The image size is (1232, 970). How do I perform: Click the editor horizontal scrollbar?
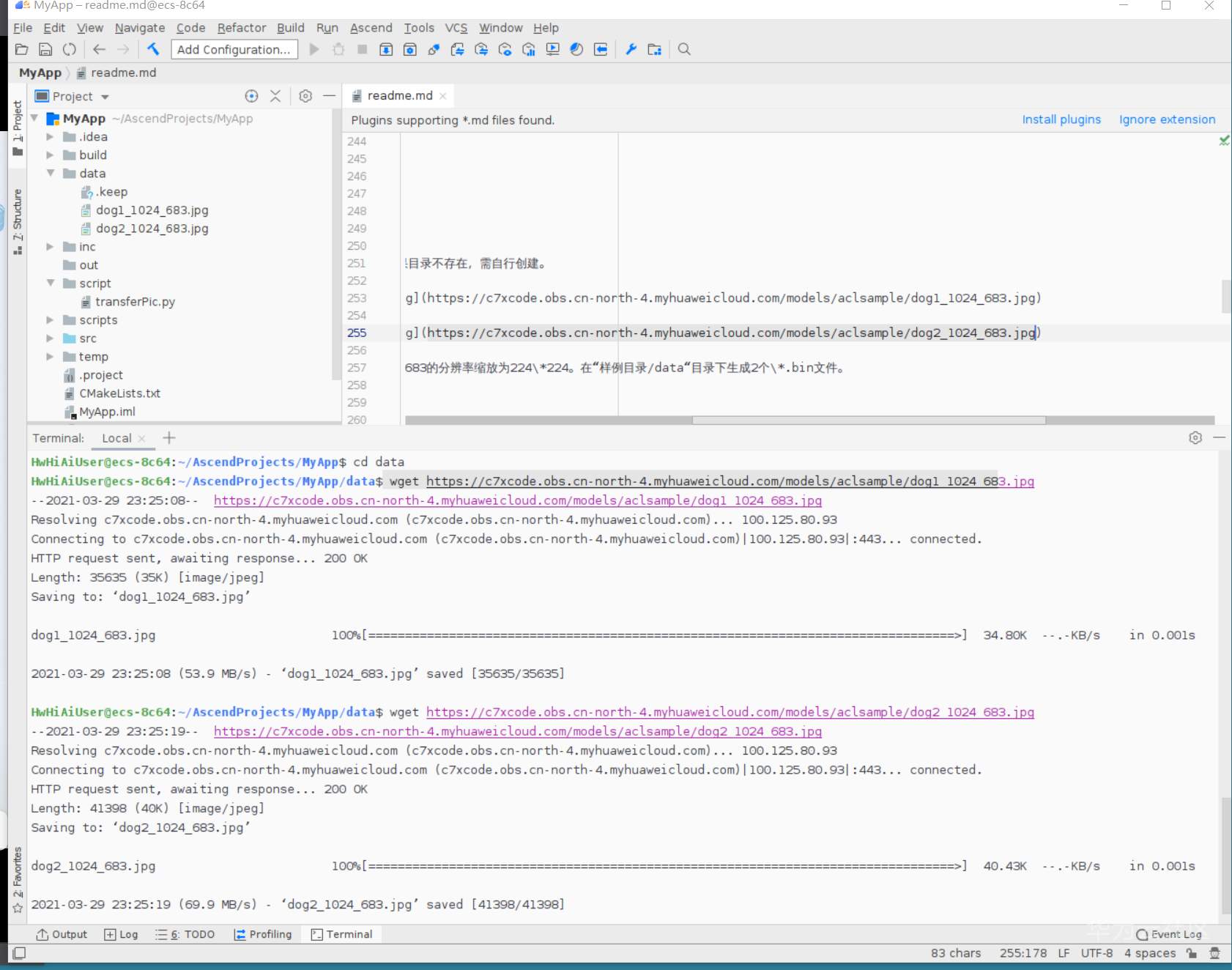coord(869,421)
